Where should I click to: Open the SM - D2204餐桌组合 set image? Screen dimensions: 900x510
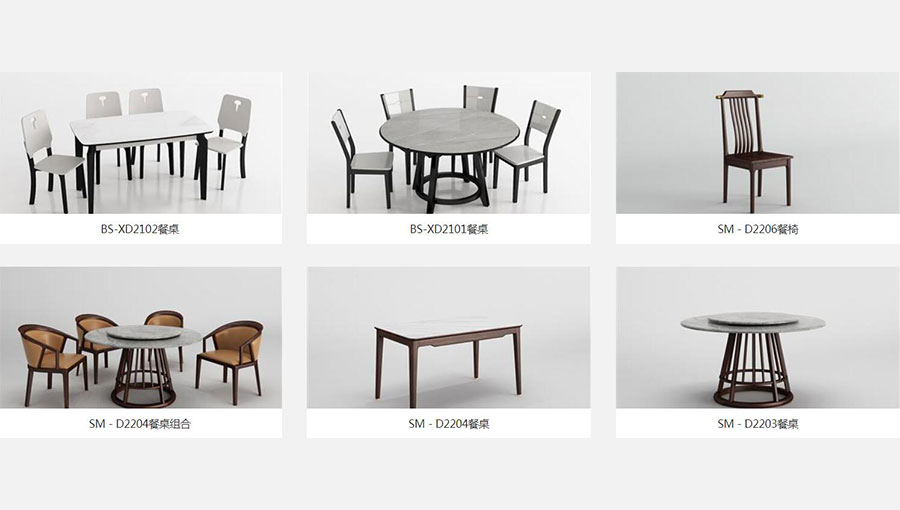pyautogui.click(x=141, y=337)
